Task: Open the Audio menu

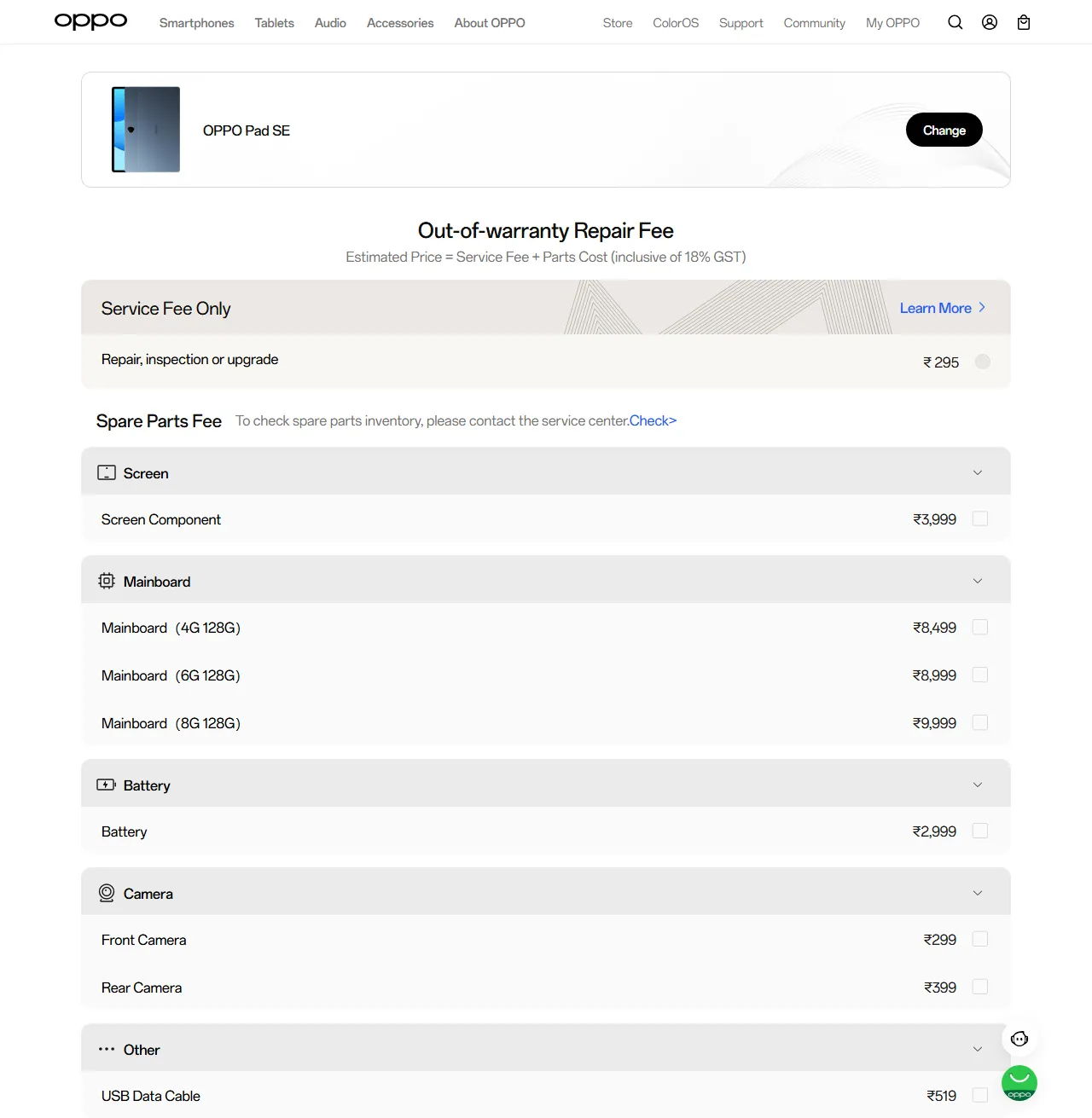Action: (x=330, y=23)
